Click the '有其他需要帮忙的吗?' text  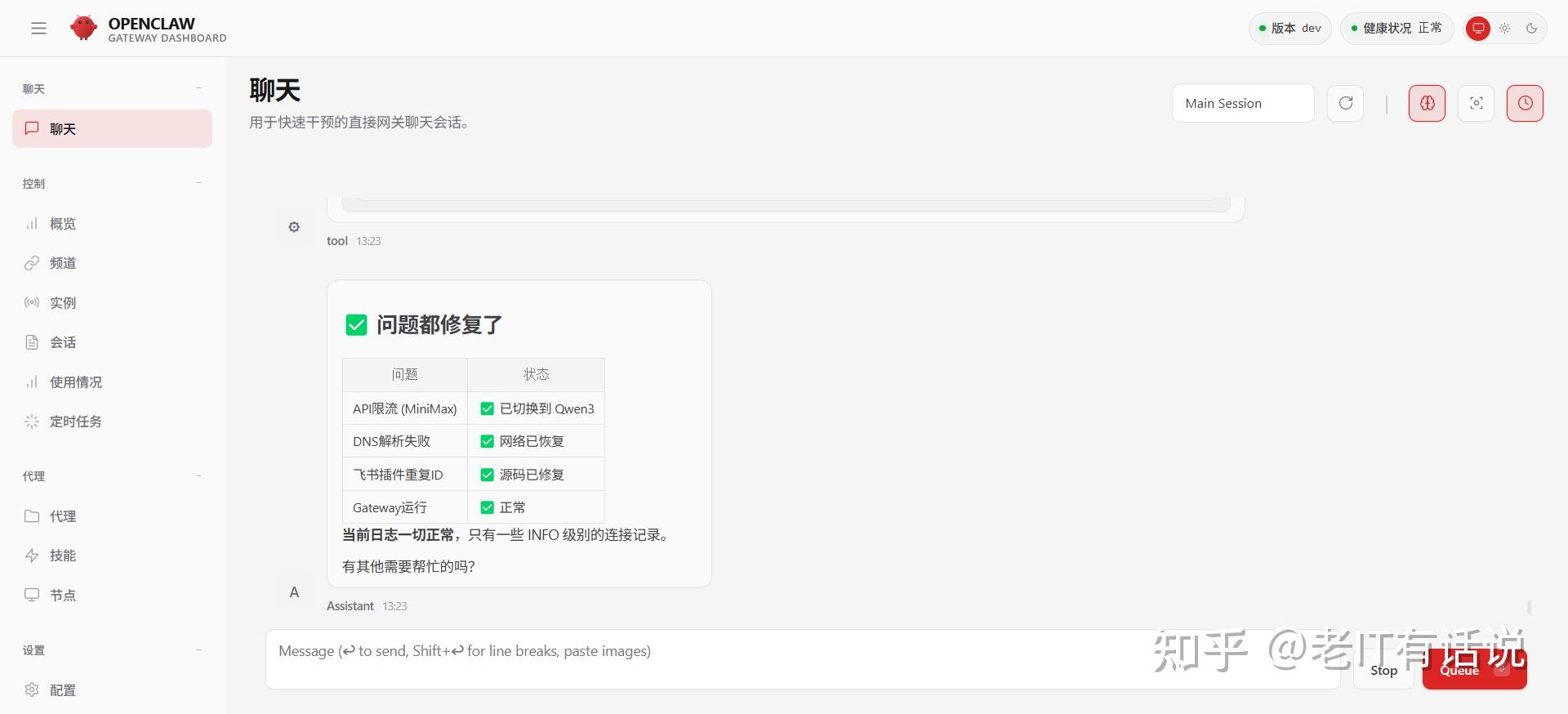tap(408, 566)
